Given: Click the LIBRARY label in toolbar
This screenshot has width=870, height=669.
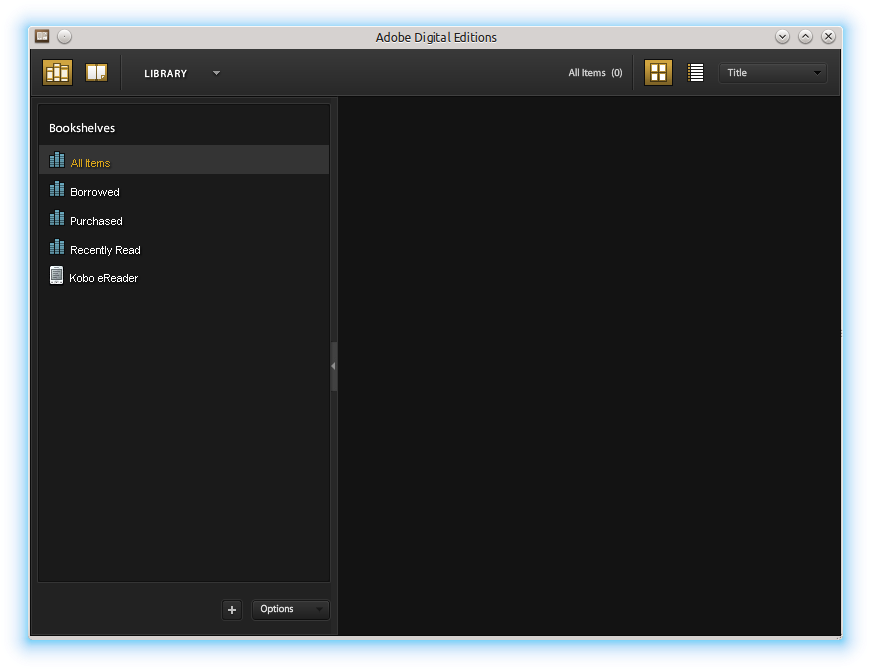Looking at the screenshot, I should 166,74.
